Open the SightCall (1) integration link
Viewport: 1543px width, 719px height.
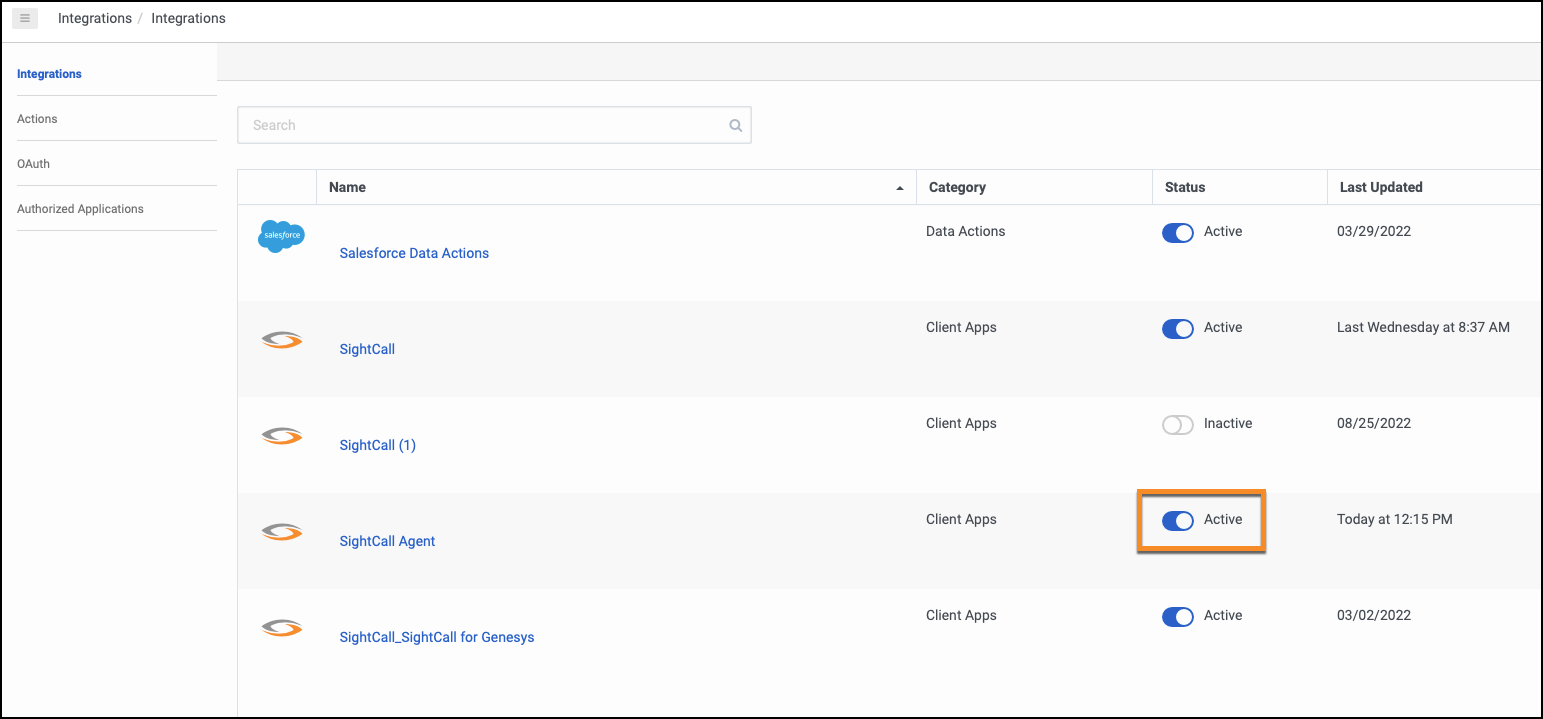(378, 445)
